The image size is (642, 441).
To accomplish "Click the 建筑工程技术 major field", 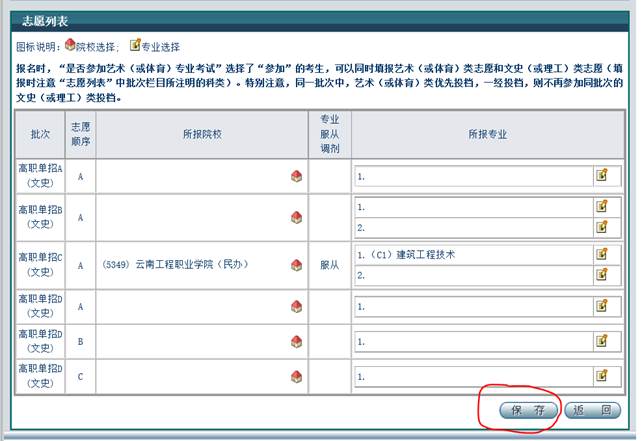I will [x=472, y=255].
